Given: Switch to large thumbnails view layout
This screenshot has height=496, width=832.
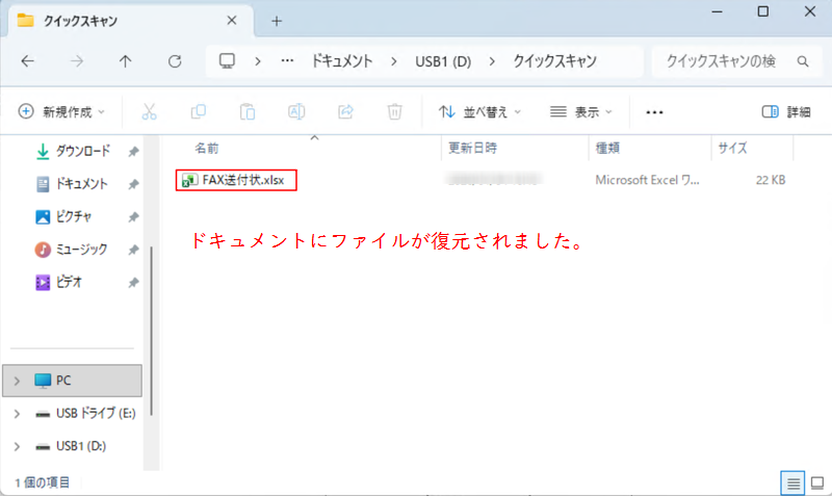Looking at the screenshot, I should tap(815, 483).
